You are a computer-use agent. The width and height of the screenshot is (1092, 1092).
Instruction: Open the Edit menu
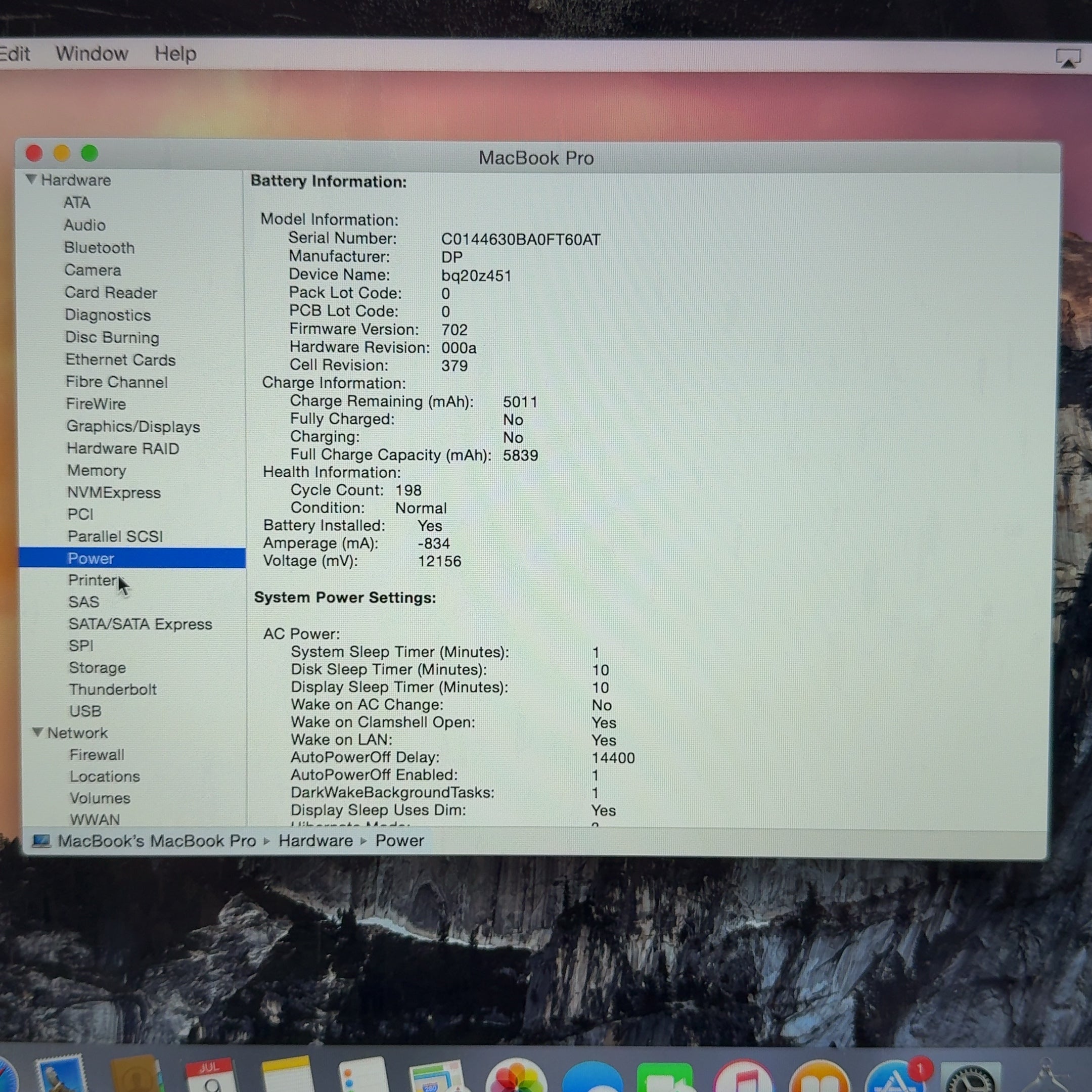point(15,54)
